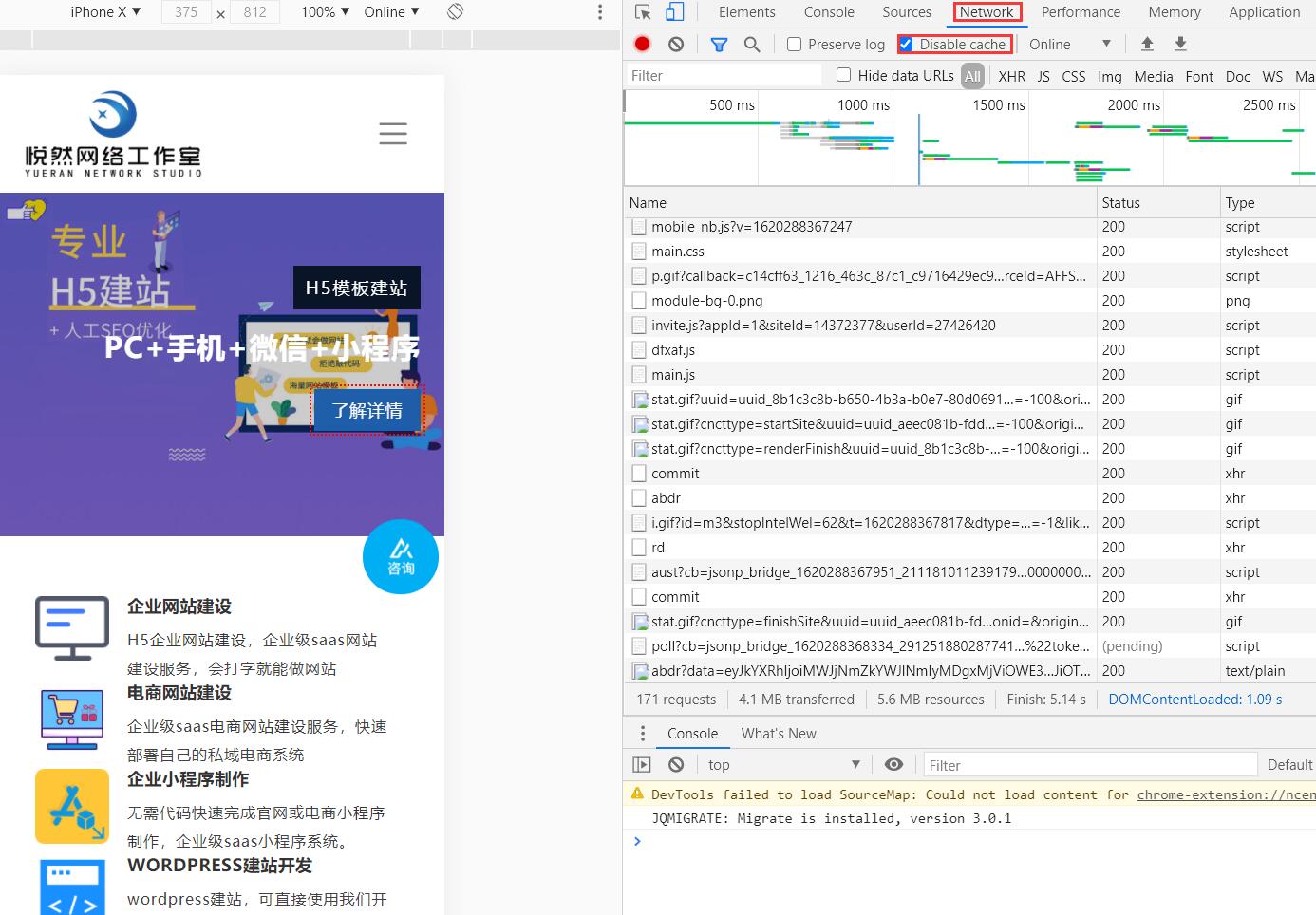Click the network Filter input field
This screenshot has height=915, width=1316.
click(724, 75)
